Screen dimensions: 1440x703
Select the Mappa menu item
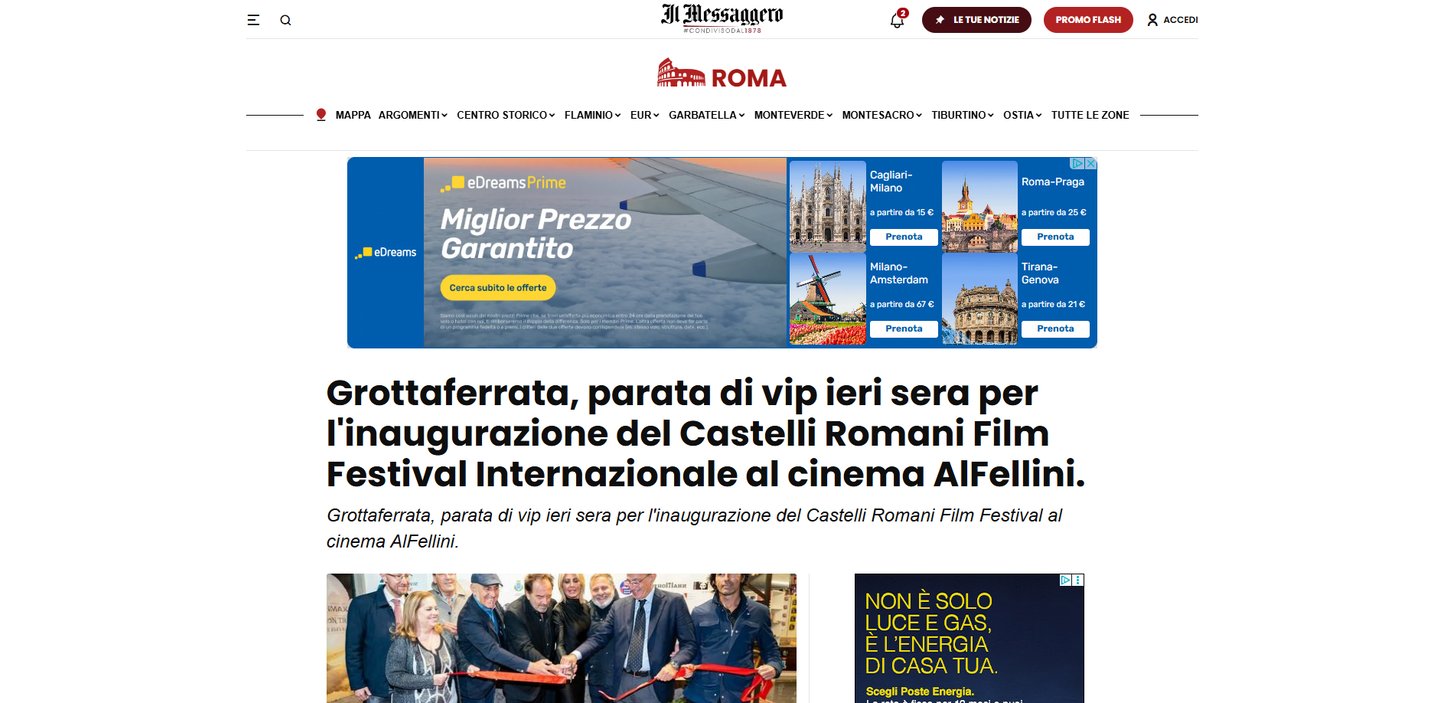pos(353,115)
